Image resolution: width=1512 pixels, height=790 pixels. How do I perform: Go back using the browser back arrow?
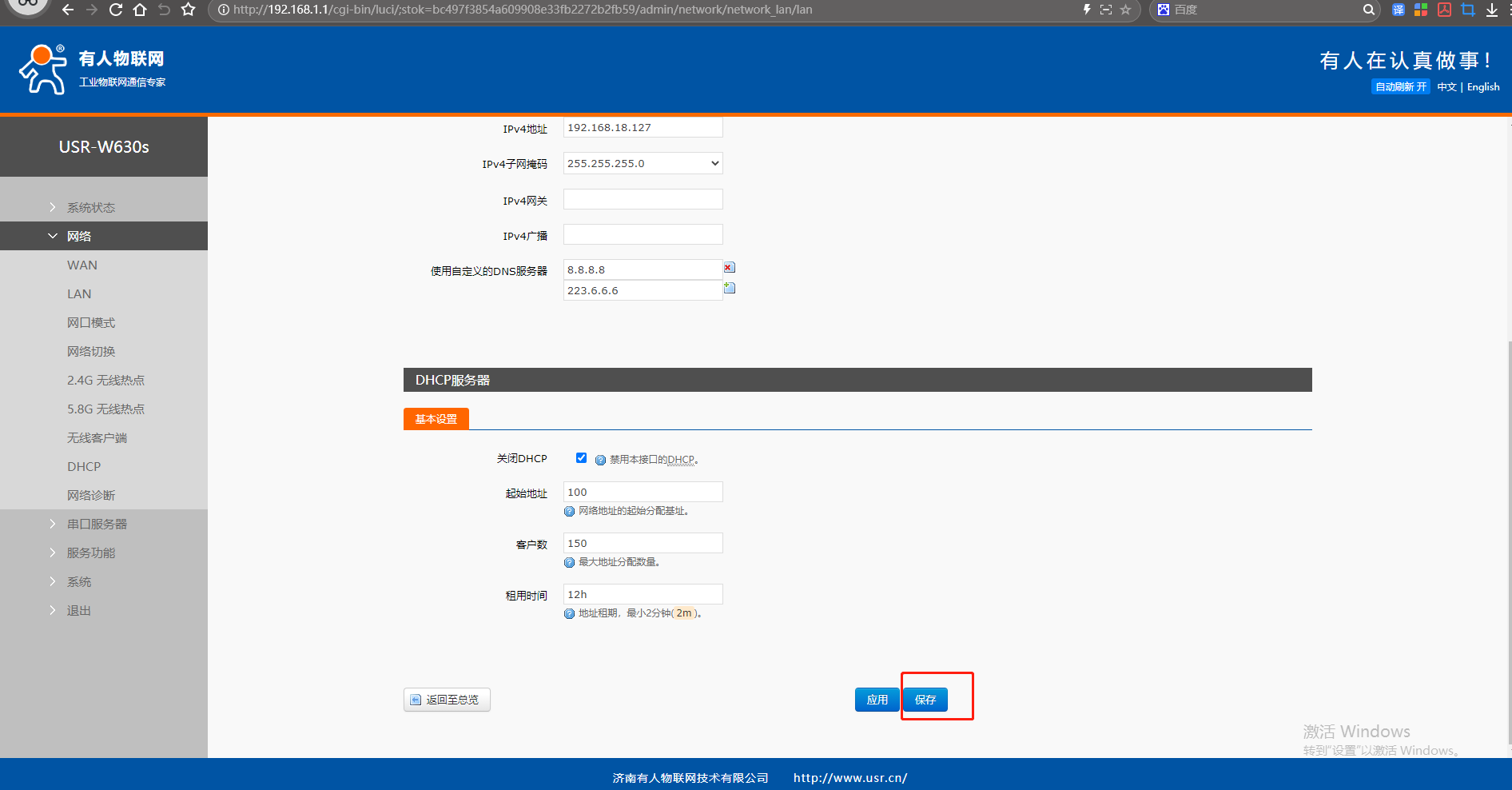click(68, 10)
